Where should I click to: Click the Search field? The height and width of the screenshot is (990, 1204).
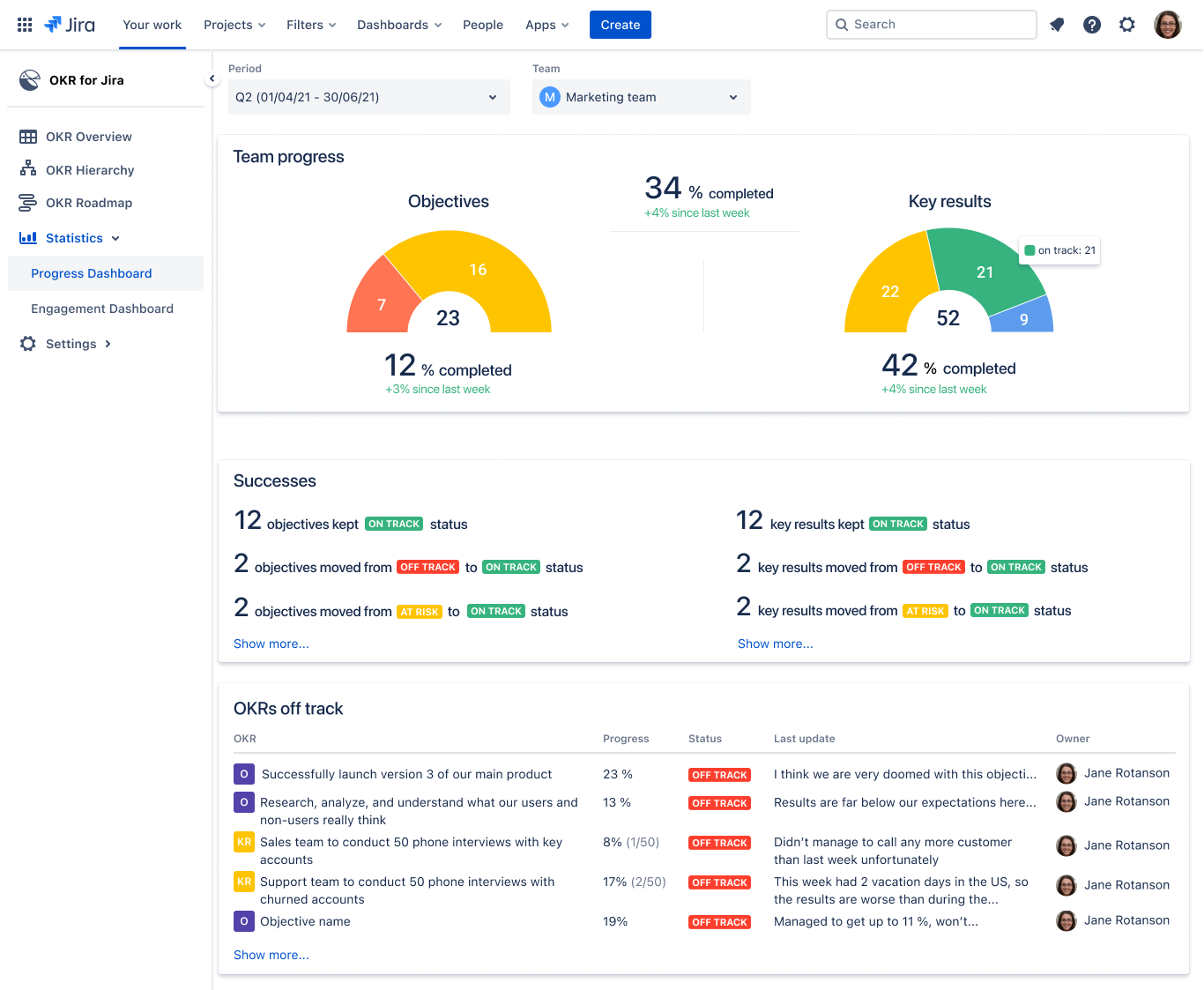click(x=931, y=24)
